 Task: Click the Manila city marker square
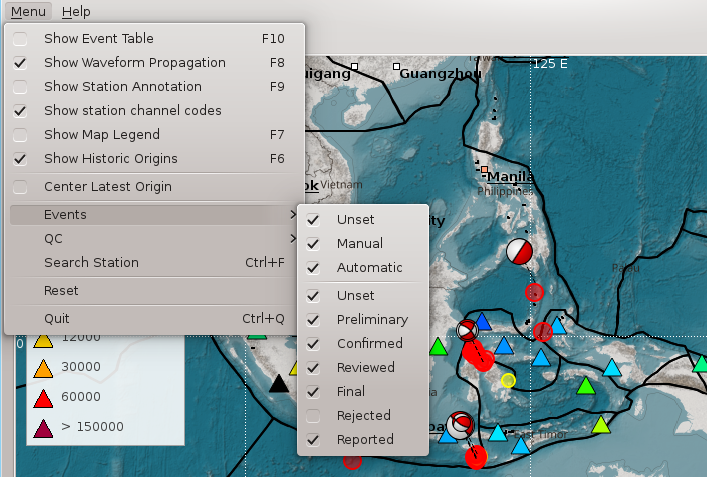484,170
